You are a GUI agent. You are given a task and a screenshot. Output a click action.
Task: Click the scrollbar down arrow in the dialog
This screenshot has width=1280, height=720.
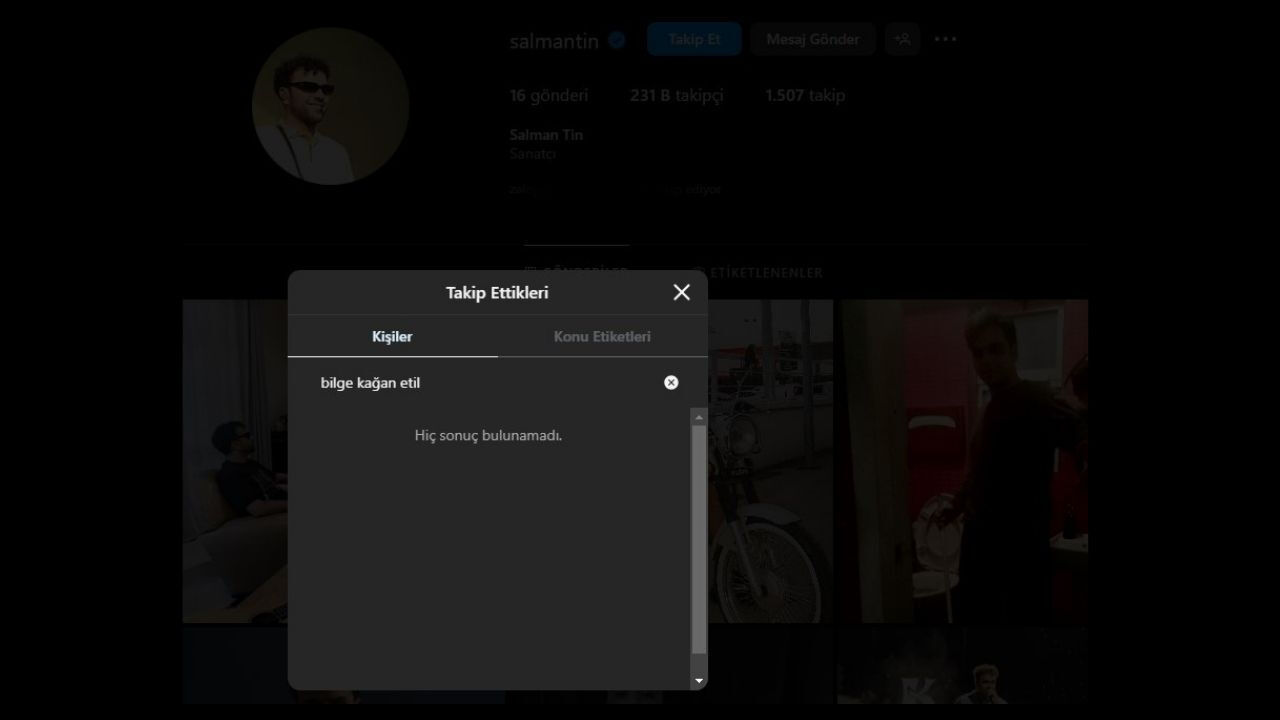coord(698,681)
